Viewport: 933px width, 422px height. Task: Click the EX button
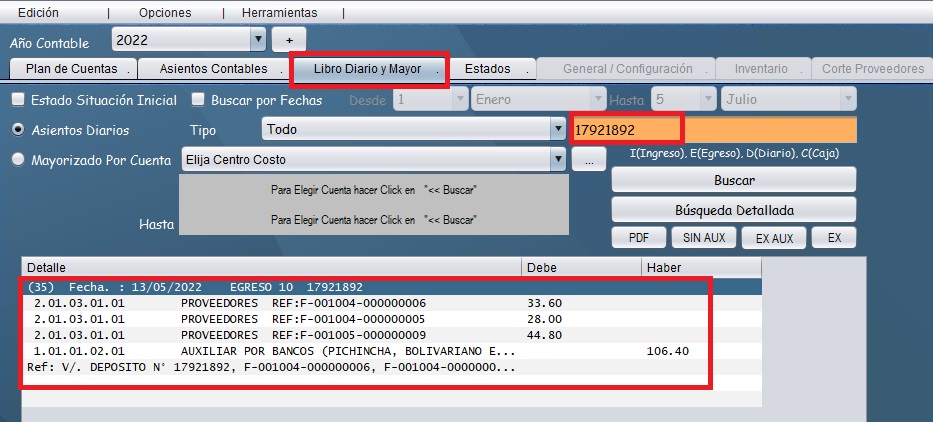(833, 238)
